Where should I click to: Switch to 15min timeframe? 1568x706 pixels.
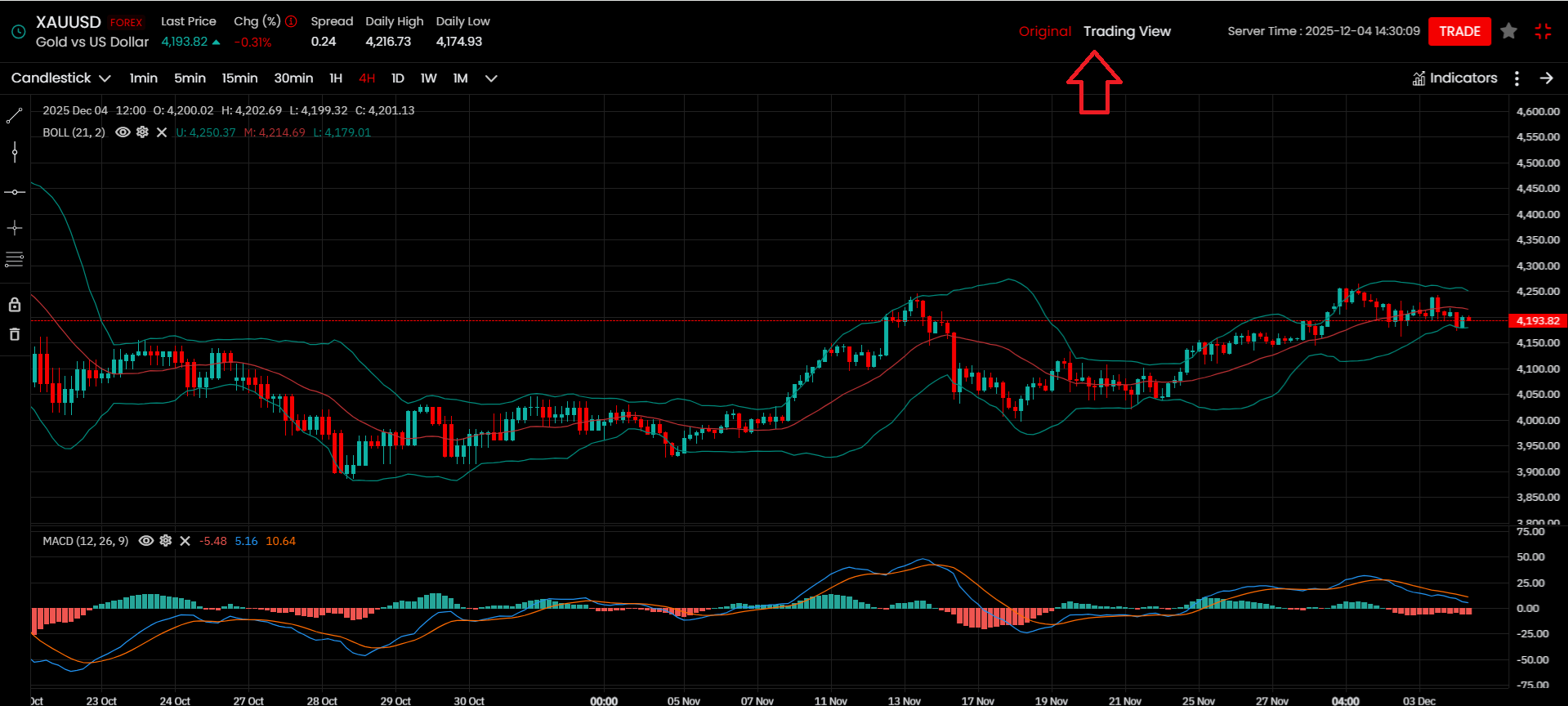point(239,78)
